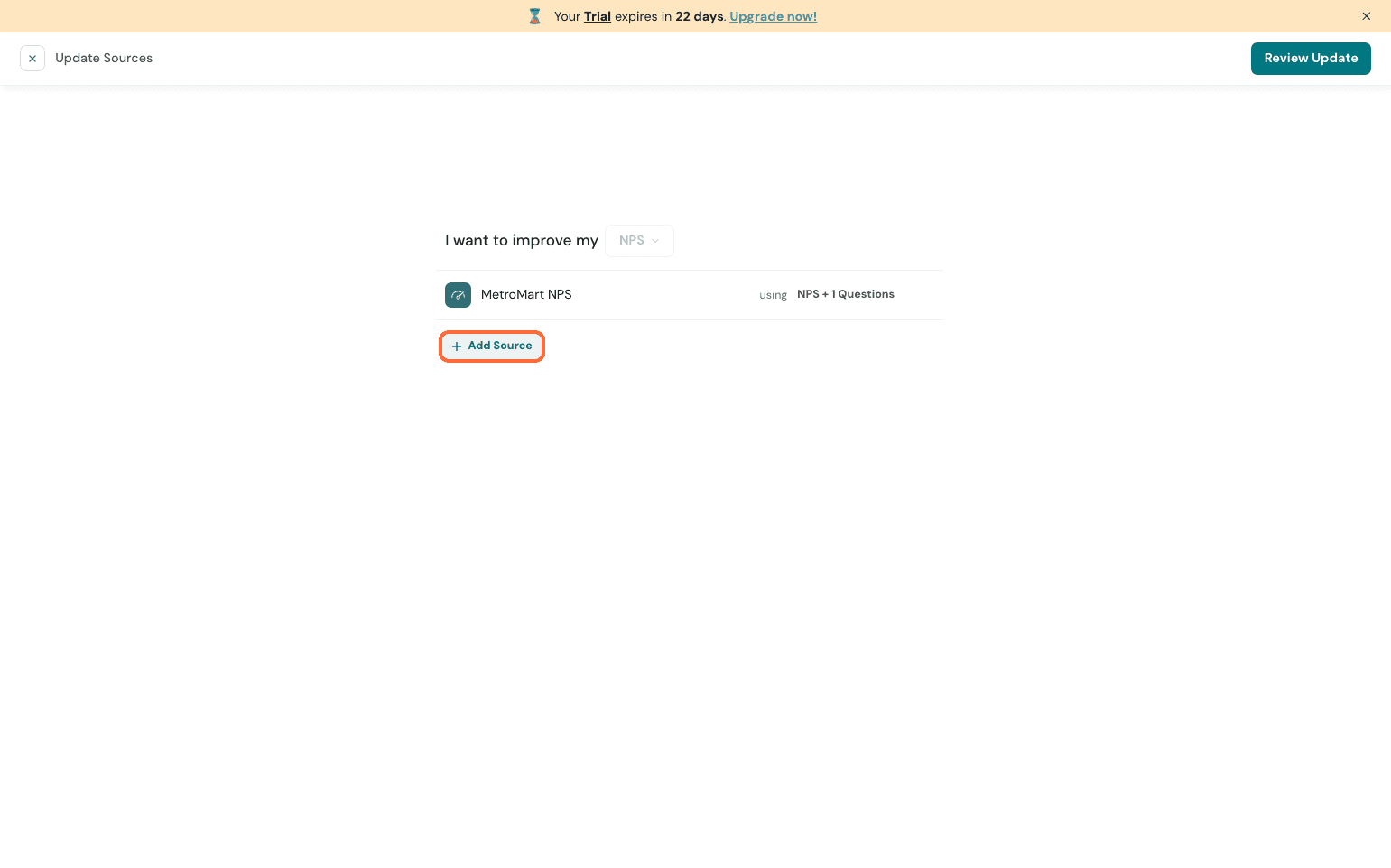
Task: Click the 'Update Sources' page title
Action: point(104,58)
